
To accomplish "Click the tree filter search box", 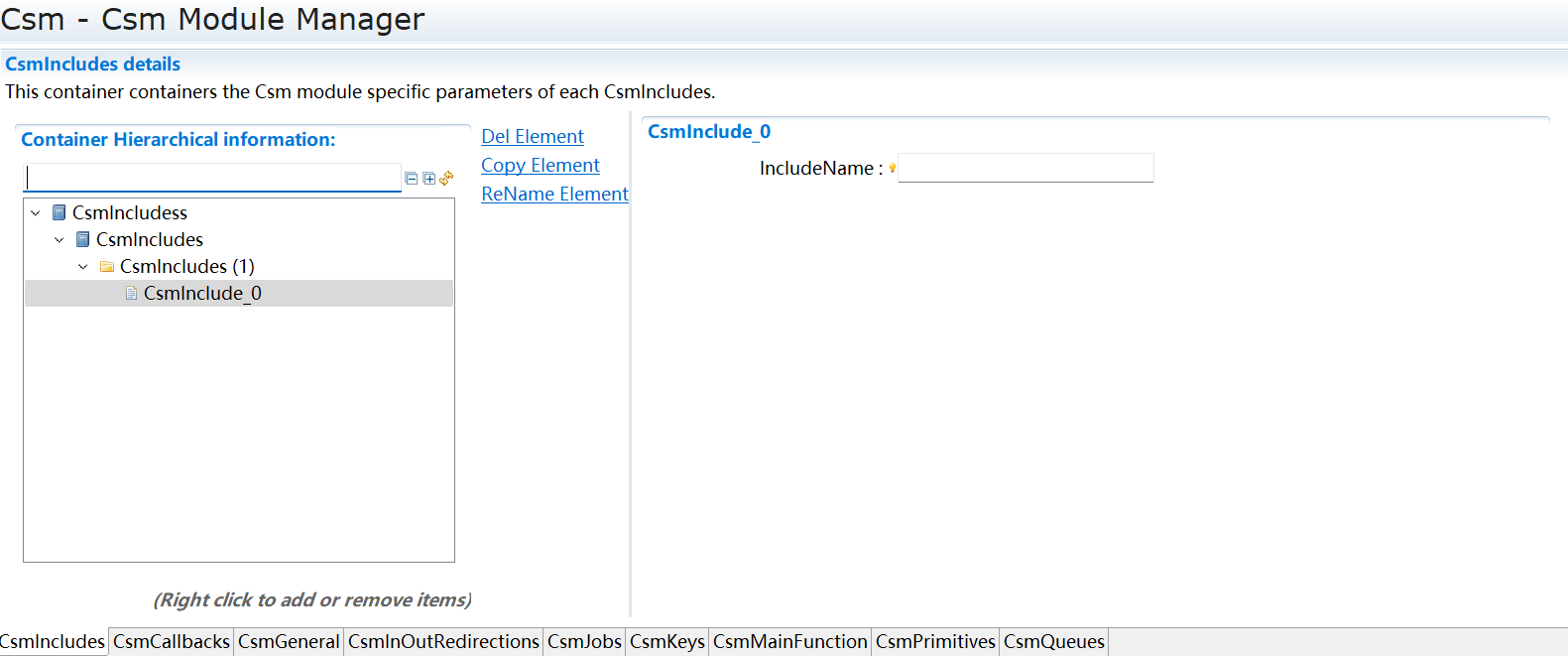I will click(212, 178).
